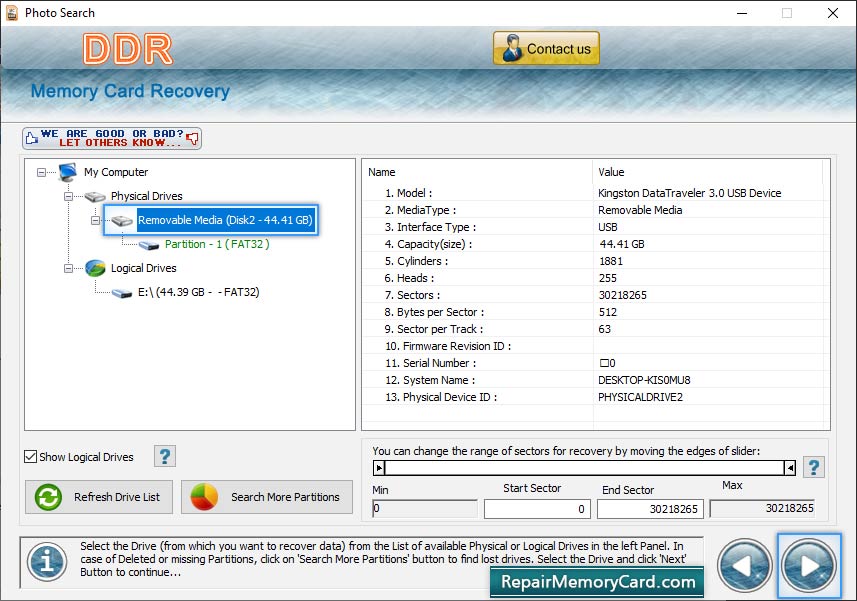Open the 'We are good or bad' feedback banner
This screenshot has height=601, width=857.
coord(112,138)
